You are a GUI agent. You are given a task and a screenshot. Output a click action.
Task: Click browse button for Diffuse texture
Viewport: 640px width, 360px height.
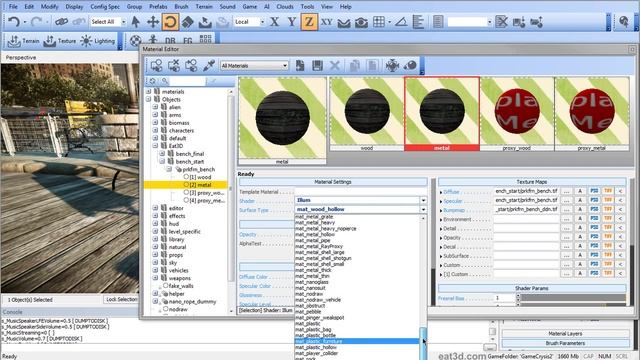click(566, 191)
